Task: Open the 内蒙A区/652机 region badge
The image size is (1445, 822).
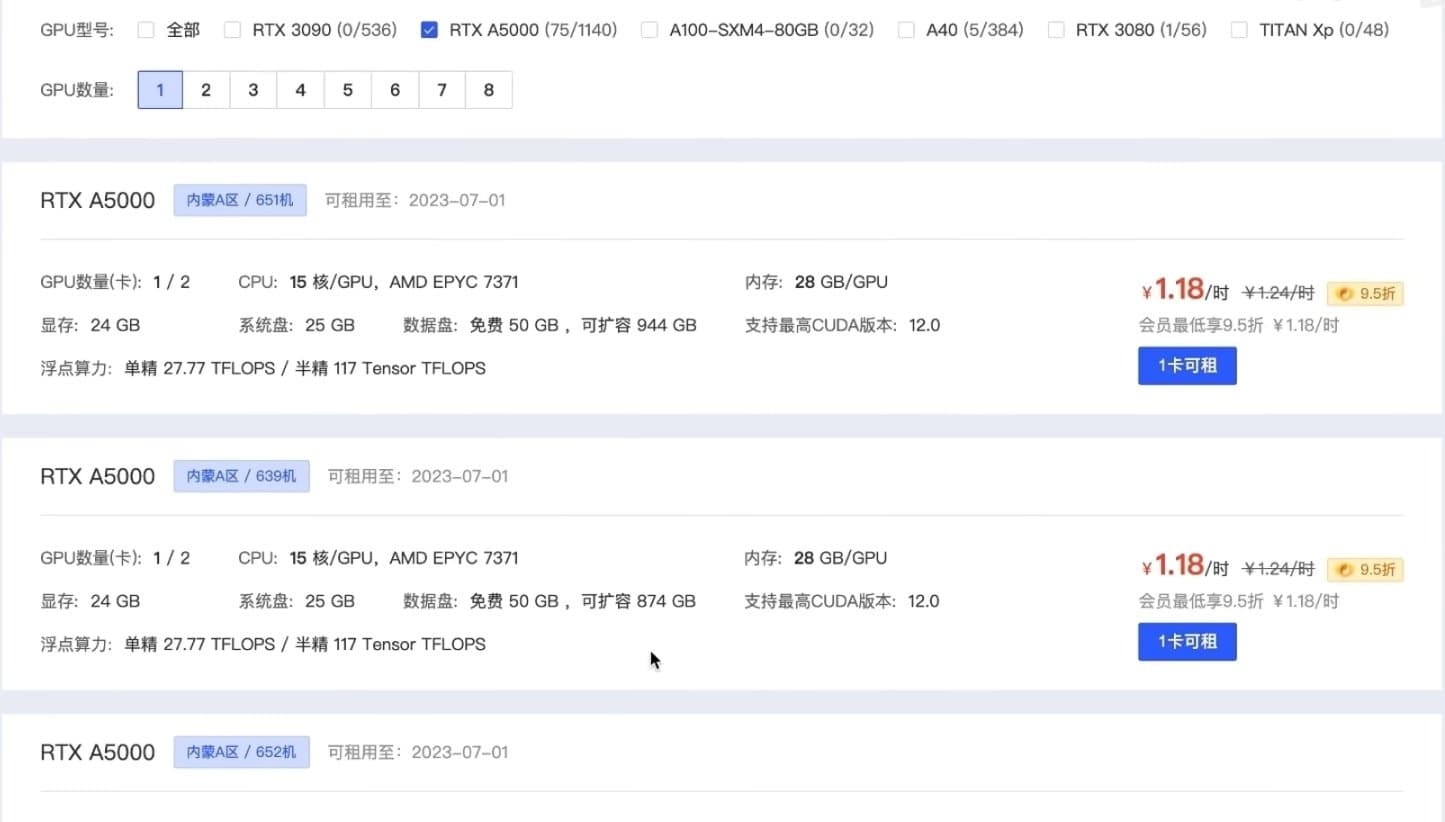Action: tap(241, 751)
